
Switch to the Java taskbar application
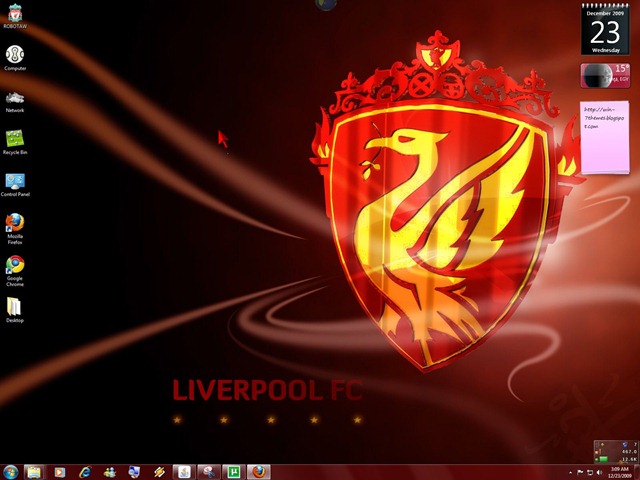tap(184, 472)
